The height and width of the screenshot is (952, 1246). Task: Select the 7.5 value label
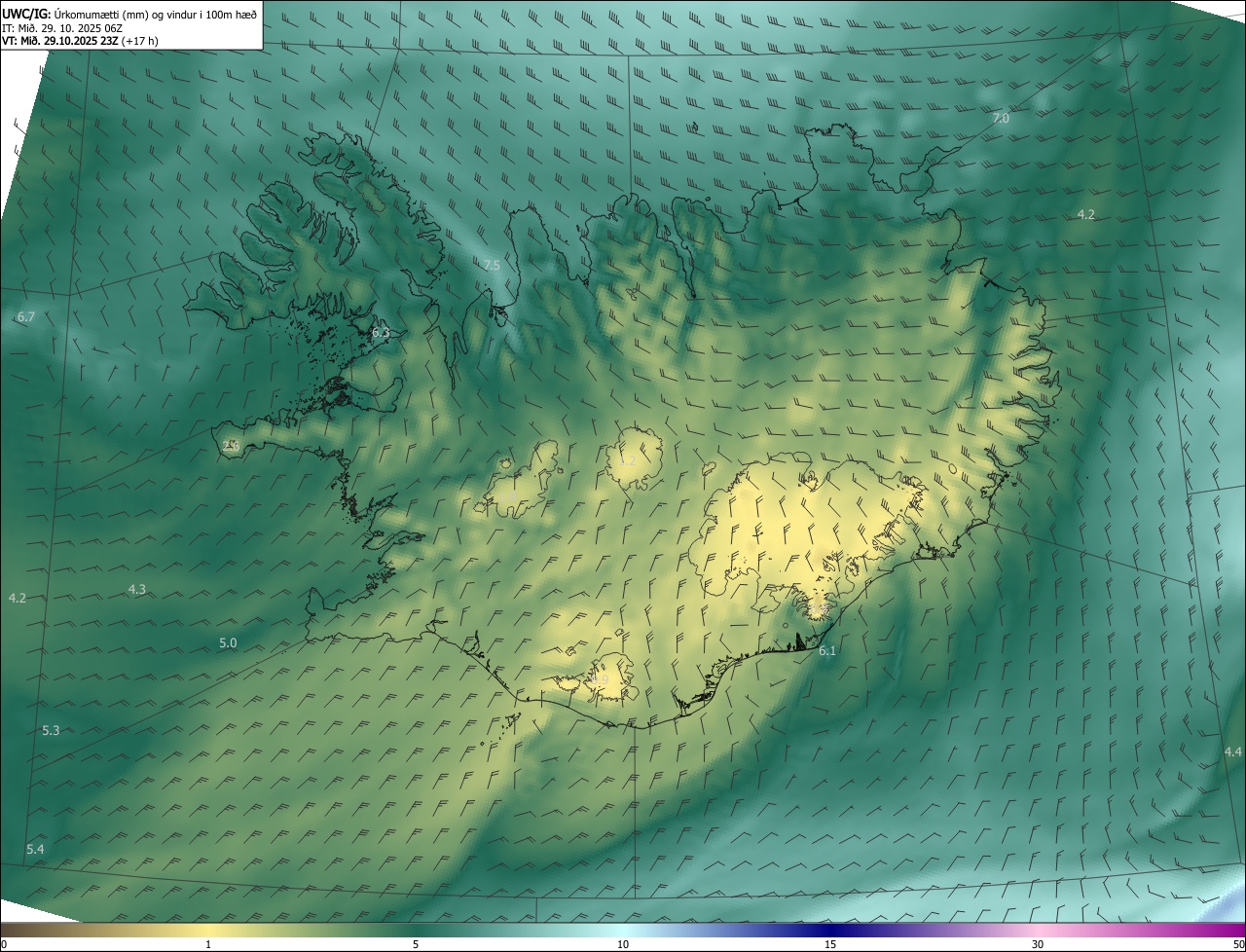tap(492, 265)
